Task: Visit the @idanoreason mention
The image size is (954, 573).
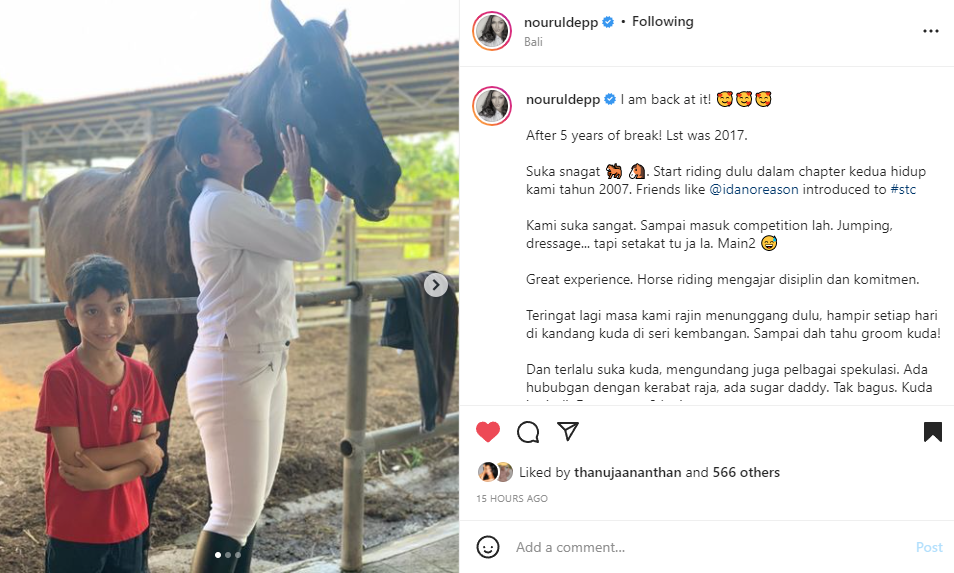Action: coord(754,190)
